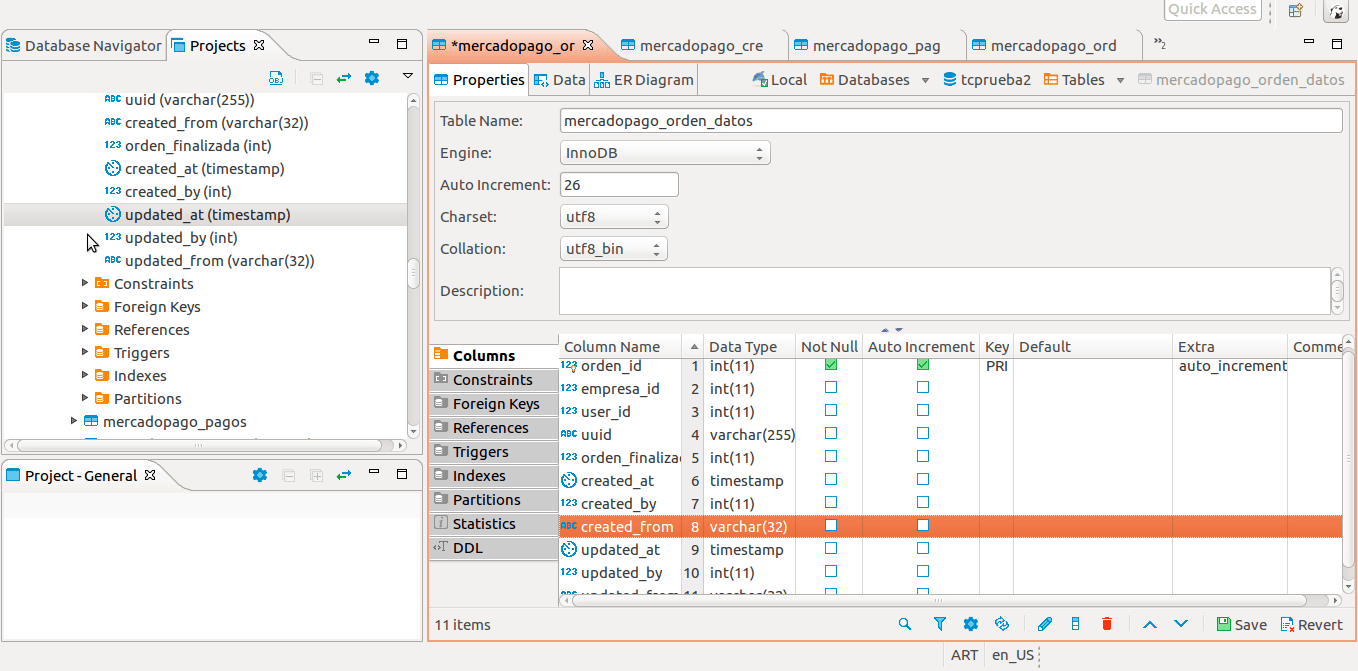Toggle Not Null for updated_by
Image resolution: width=1358 pixels, height=671 pixels.
click(x=830, y=571)
